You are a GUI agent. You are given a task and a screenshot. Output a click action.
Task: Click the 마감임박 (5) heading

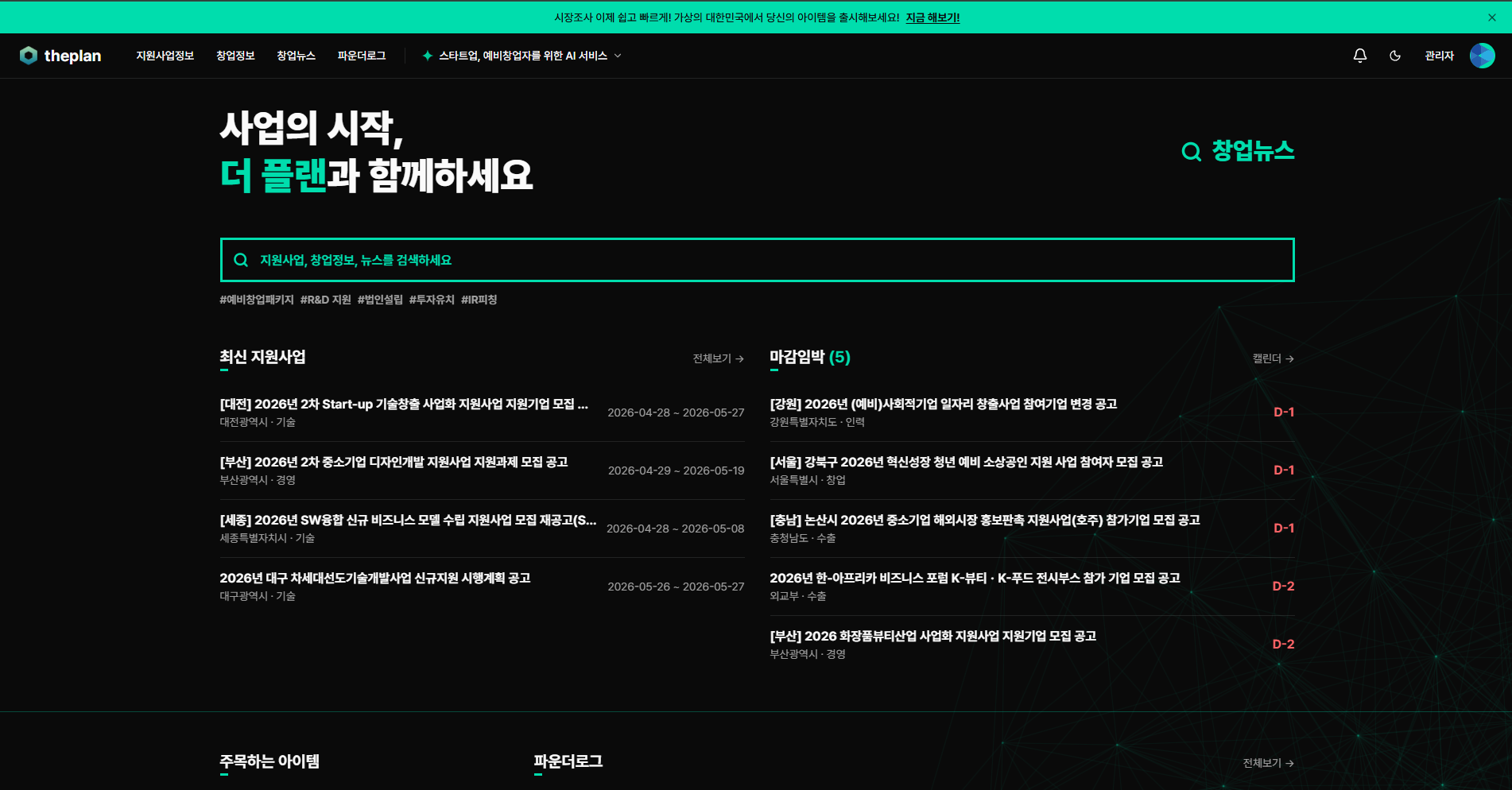(810, 357)
